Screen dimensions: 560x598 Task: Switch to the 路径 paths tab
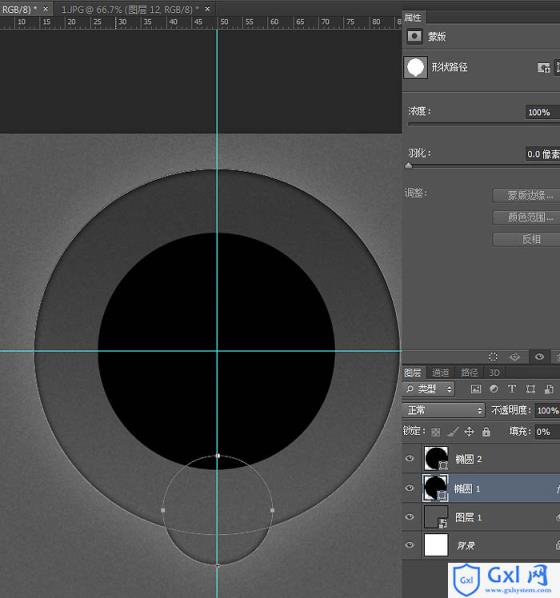469,372
